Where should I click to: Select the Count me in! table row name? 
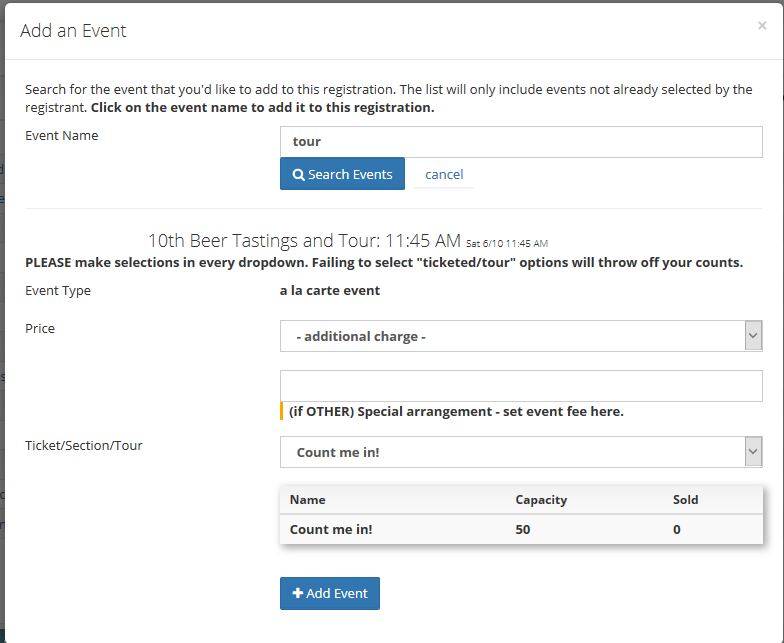point(331,530)
